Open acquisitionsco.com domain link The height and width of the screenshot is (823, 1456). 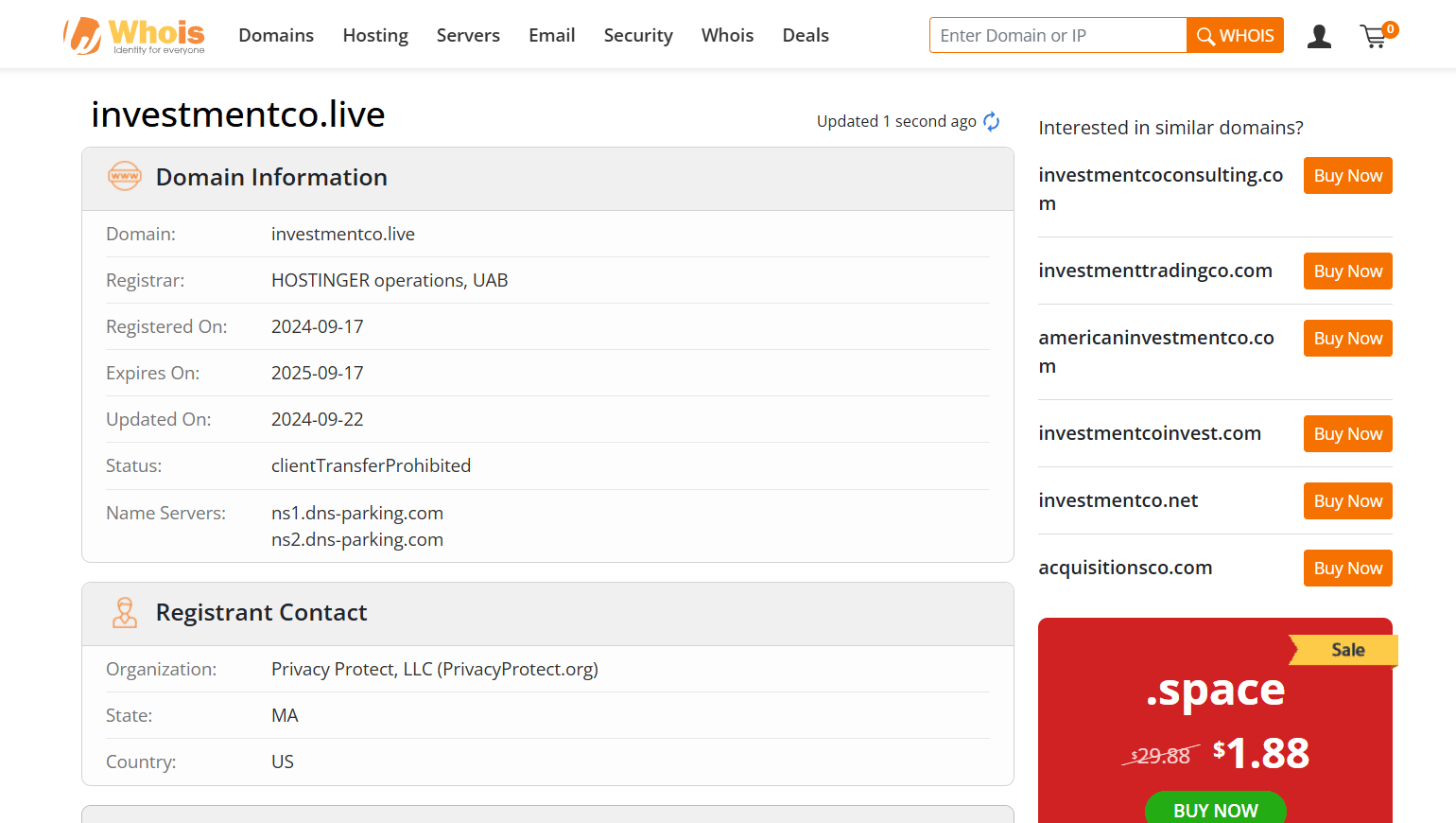pos(1125,568)
